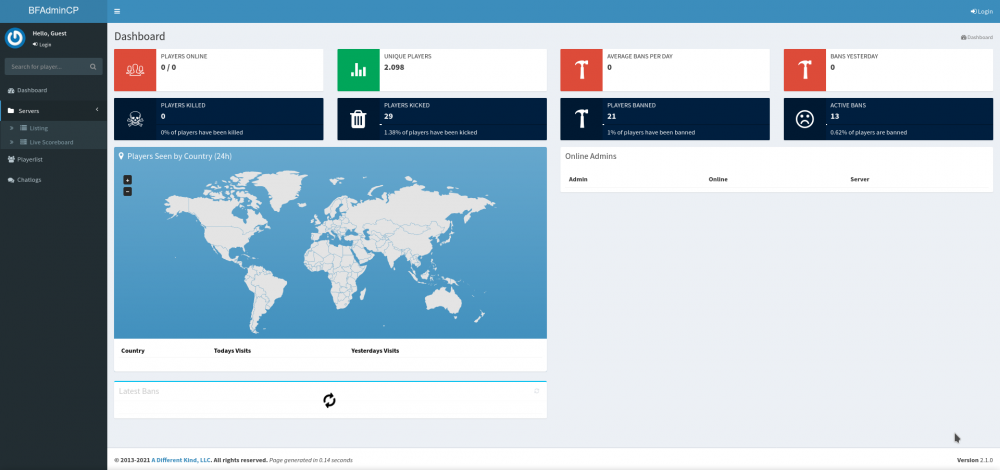Click the sad face Active Bans icon
Screen dimensions: 1000x470
(804, 119)
